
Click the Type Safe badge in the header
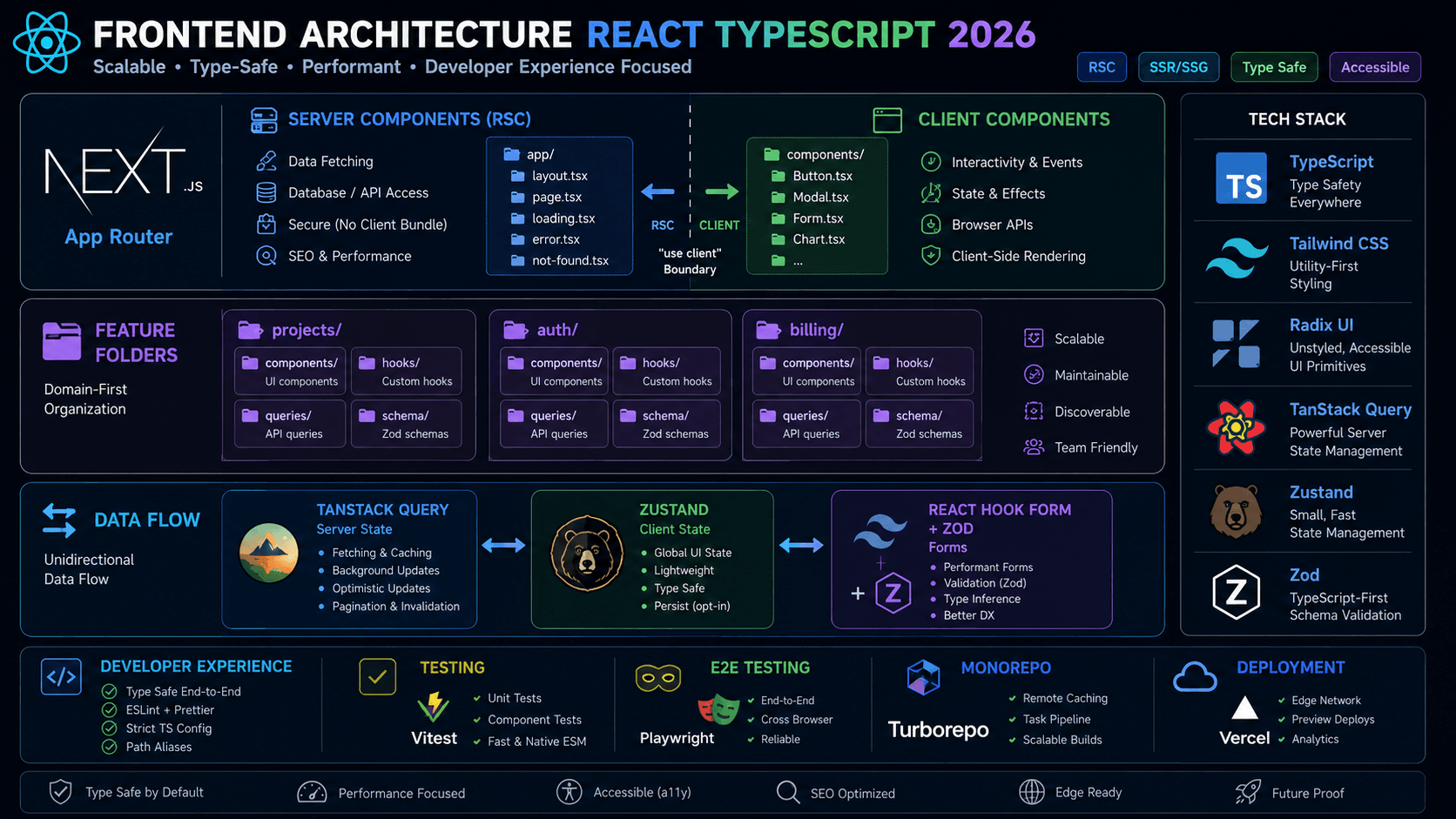[x=1274, y=67]
